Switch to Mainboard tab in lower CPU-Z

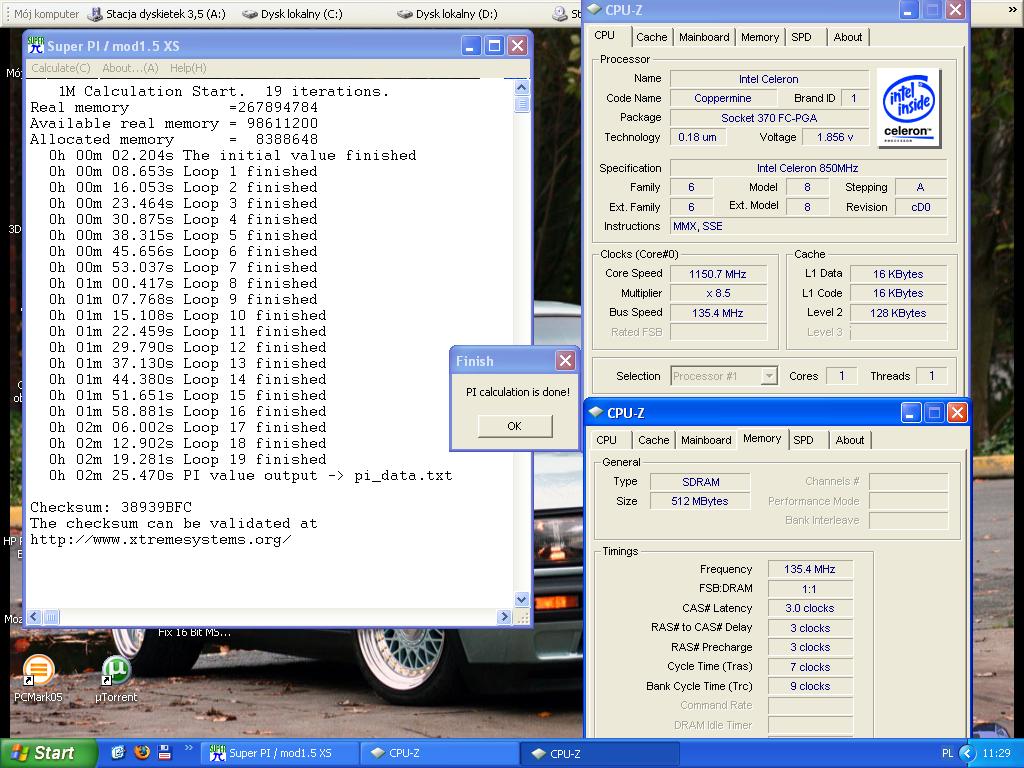[706, 440]
